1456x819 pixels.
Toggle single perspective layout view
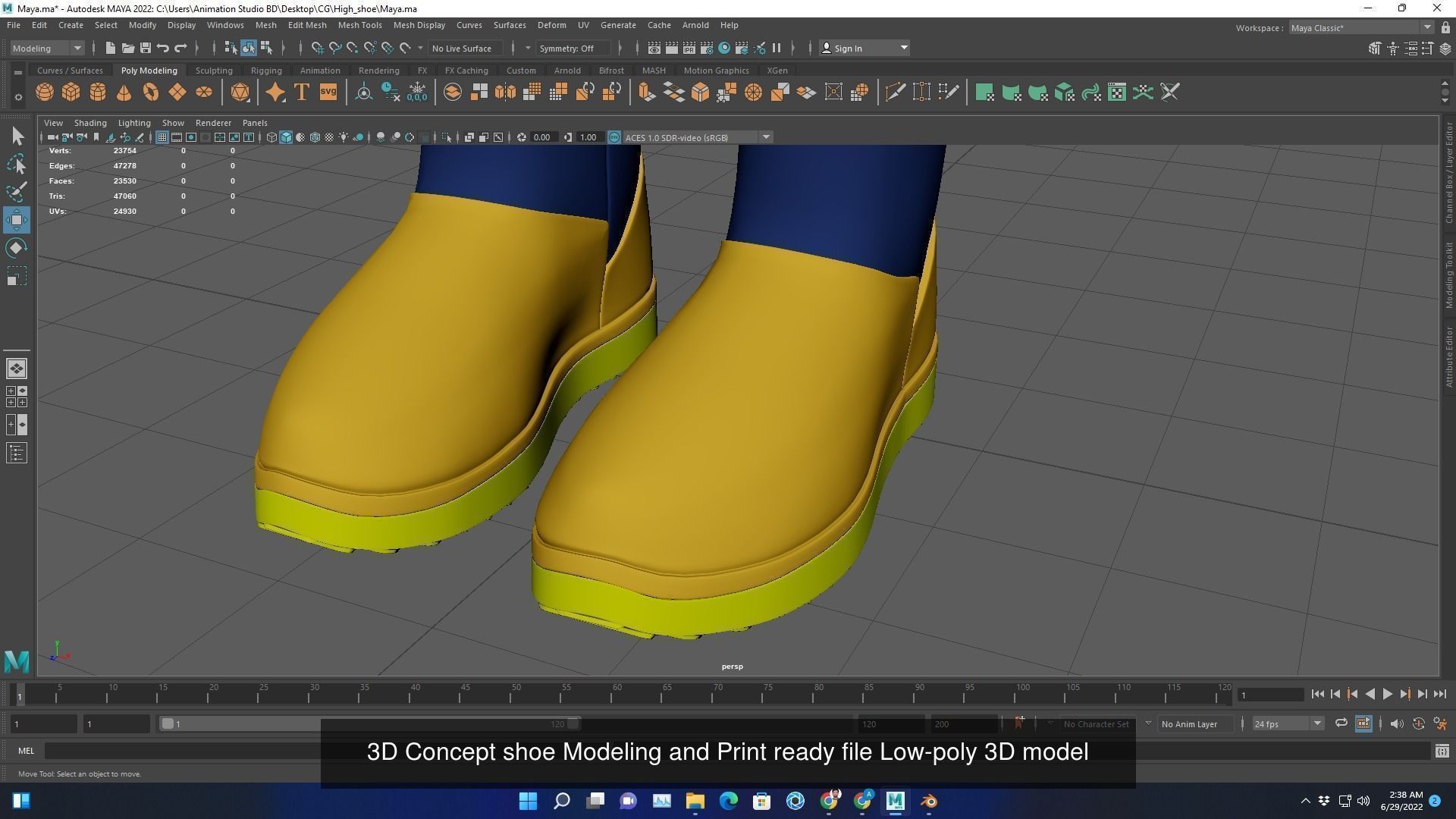[x=17, y=369]
